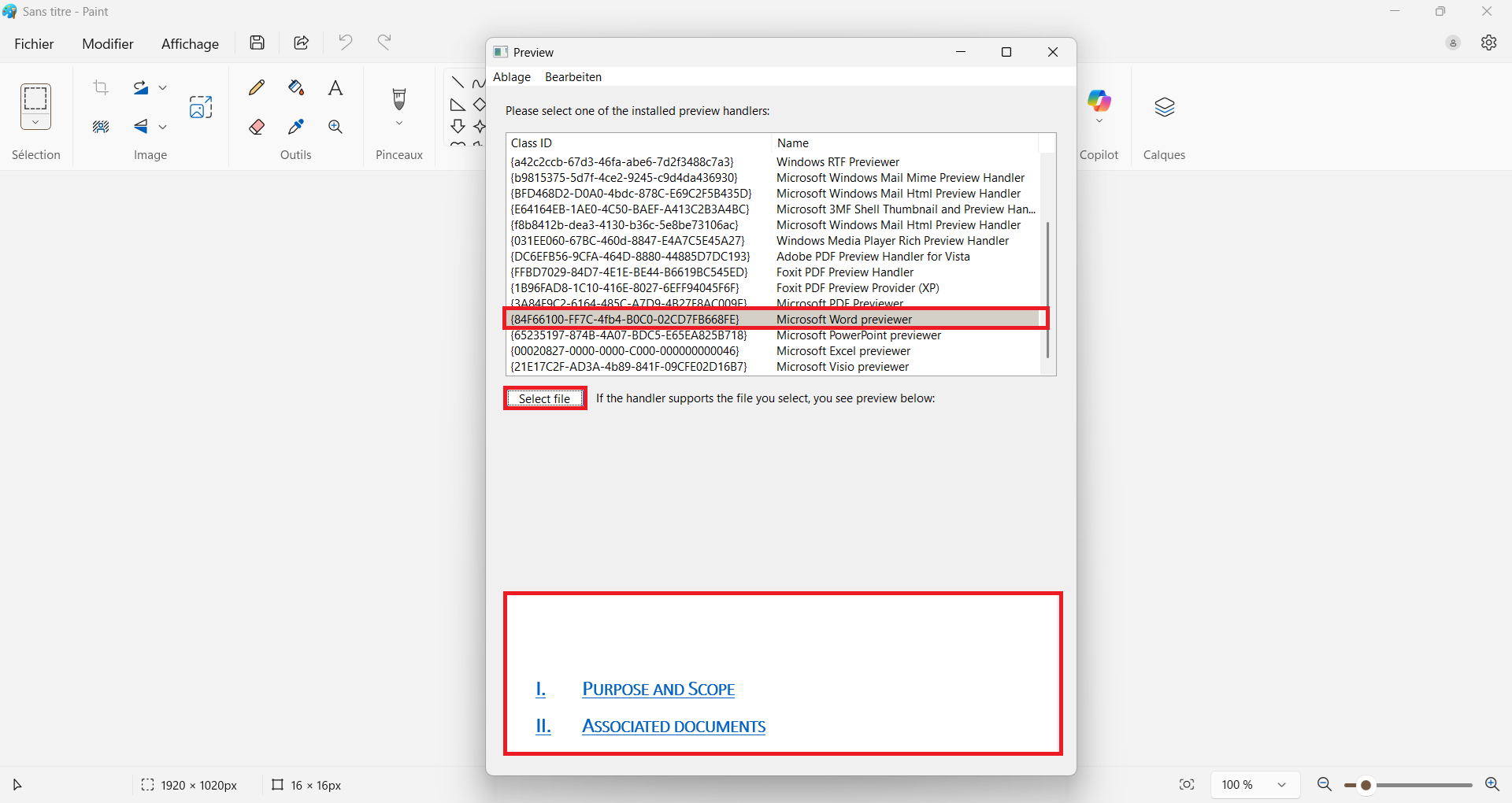Select the Fill bucket tool

296,87
